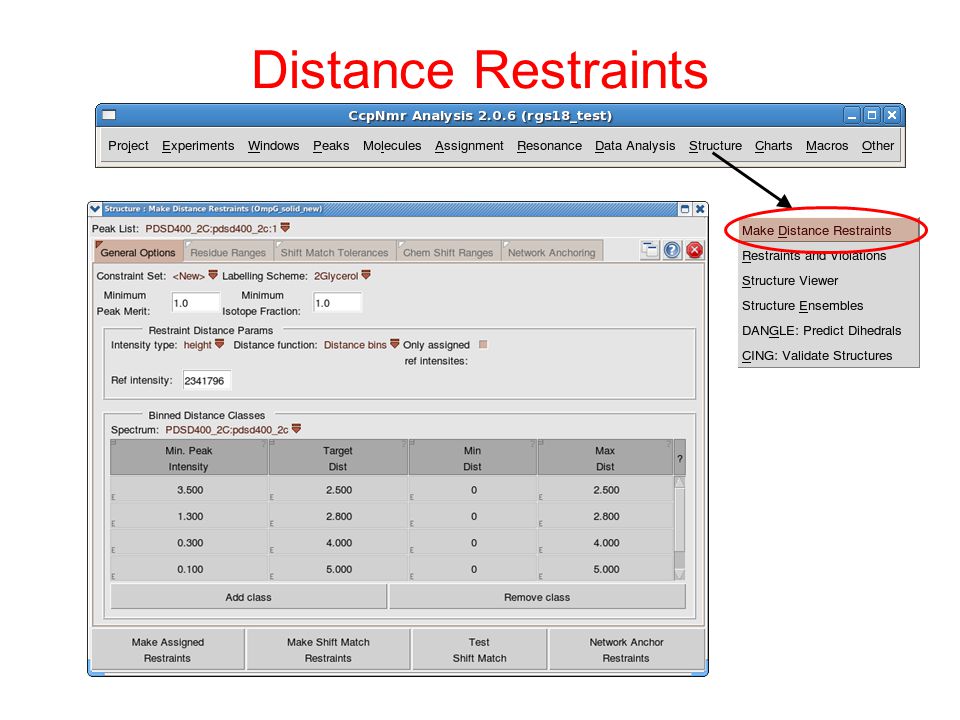Open the Macros menu
The height and width of the screenshot is (720, 960).
[x=827, y=146]
